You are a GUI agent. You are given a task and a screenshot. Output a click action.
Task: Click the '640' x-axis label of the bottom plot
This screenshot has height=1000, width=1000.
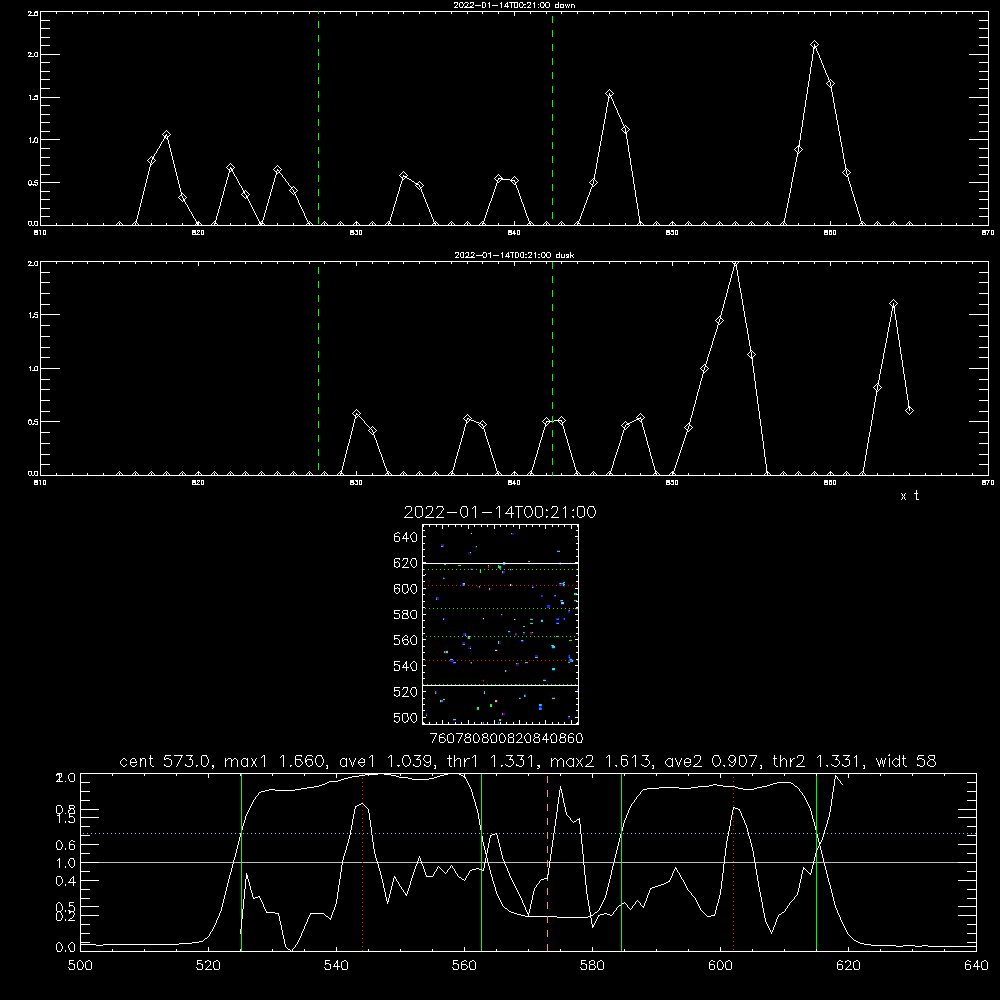point(976,966)
